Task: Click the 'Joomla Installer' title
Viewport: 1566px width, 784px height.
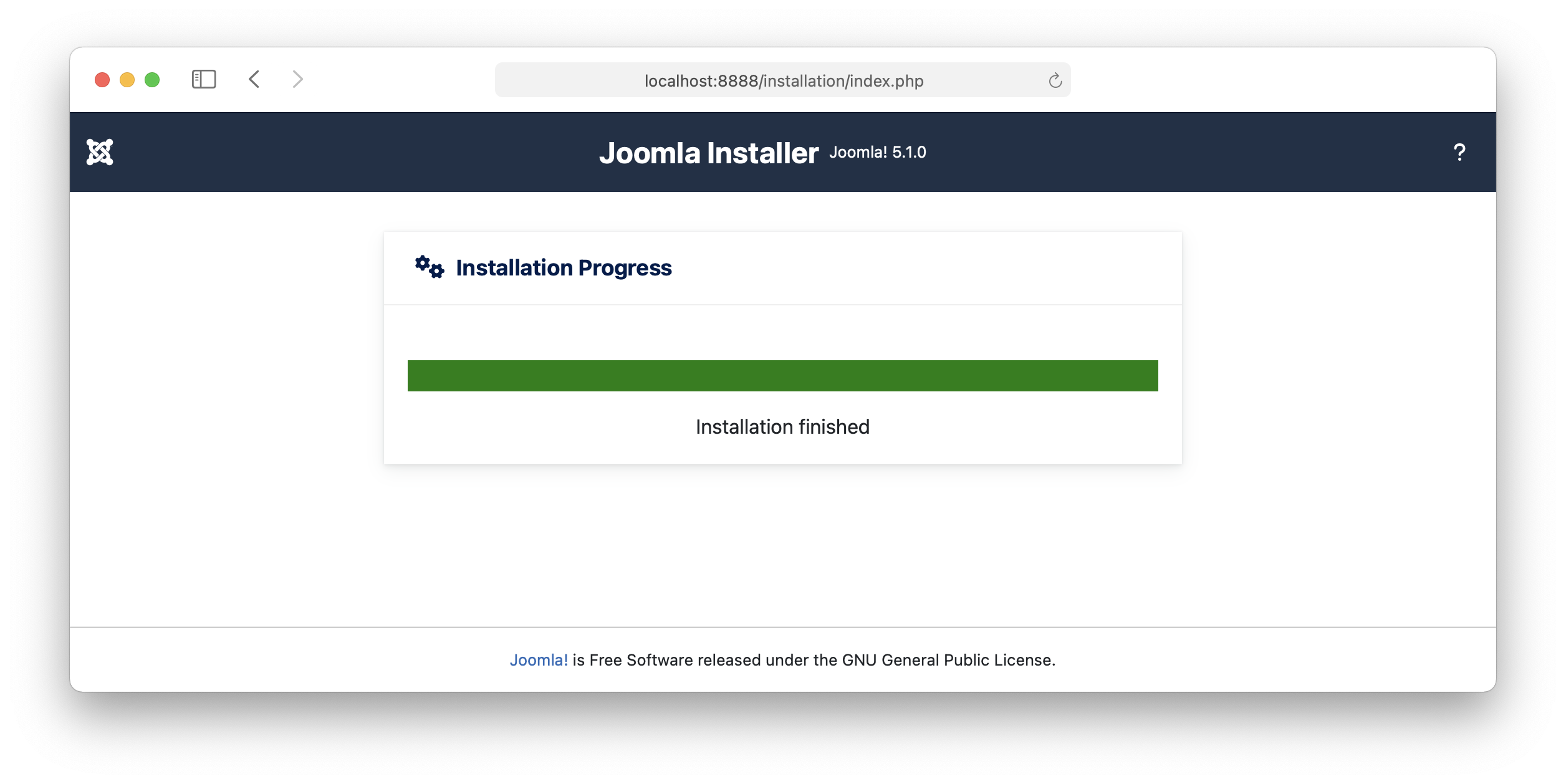Action: pyautogui.click(x=709, y=153)
